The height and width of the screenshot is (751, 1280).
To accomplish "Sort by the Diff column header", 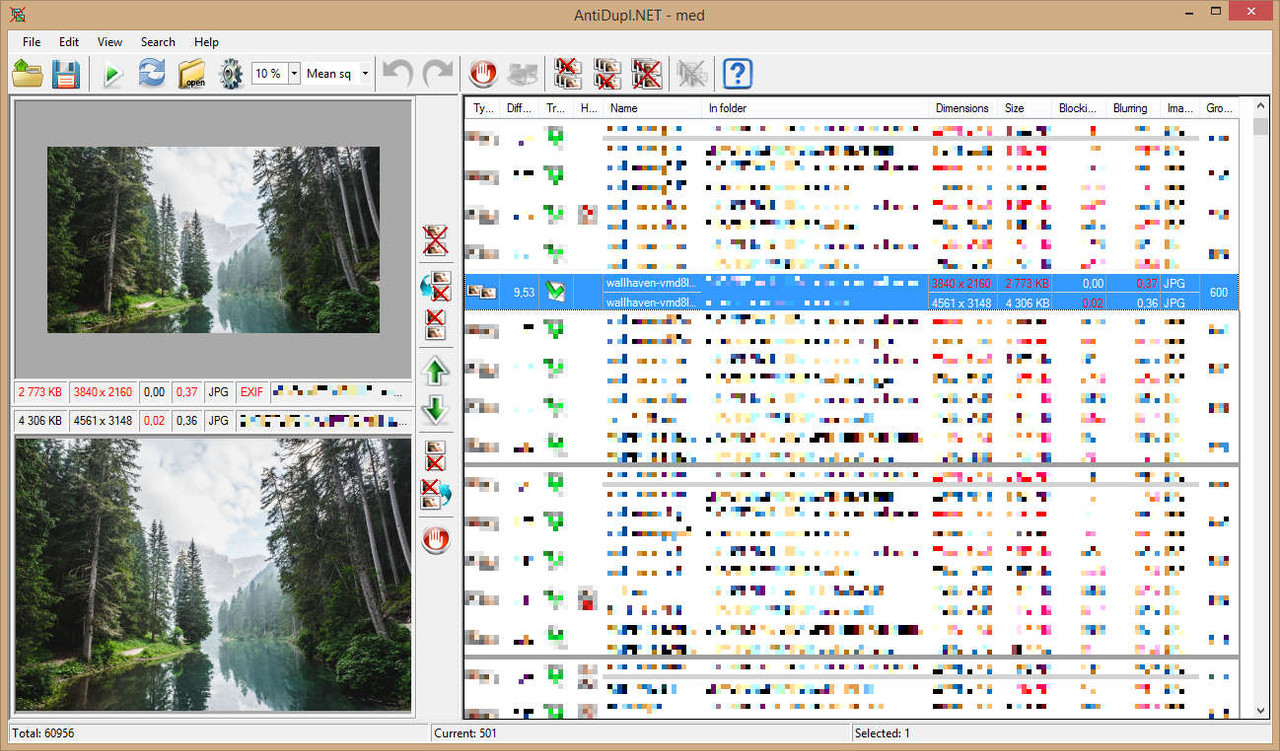I will [x=520, y=108].
